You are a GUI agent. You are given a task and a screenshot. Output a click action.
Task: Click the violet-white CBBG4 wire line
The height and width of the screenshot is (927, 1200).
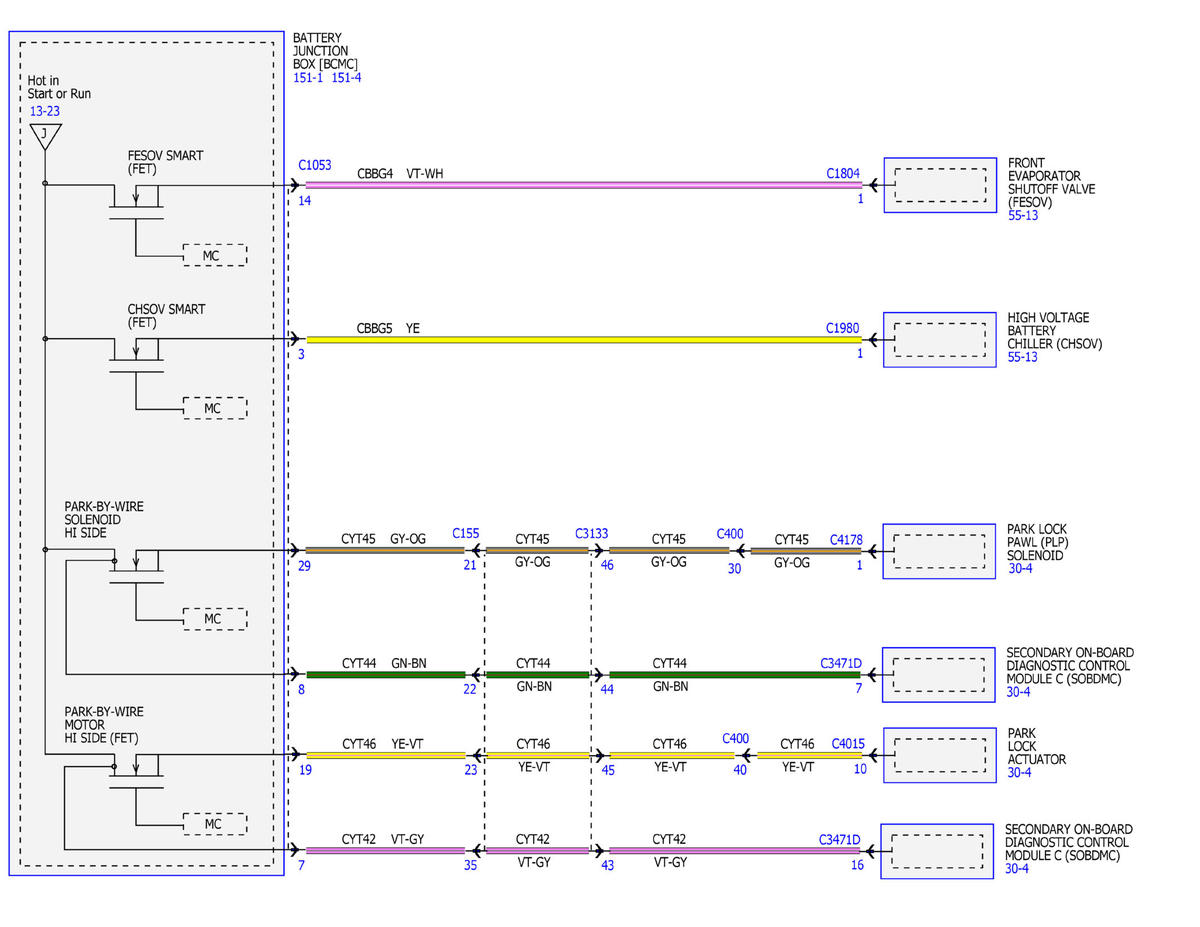(584, 185)
